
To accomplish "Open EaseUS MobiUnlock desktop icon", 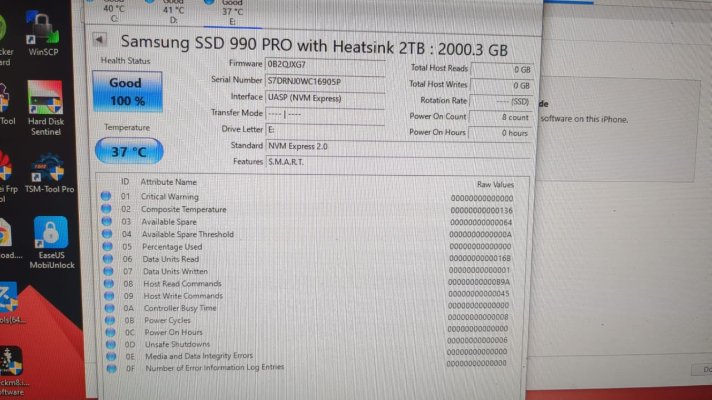I will pos(51,243).
